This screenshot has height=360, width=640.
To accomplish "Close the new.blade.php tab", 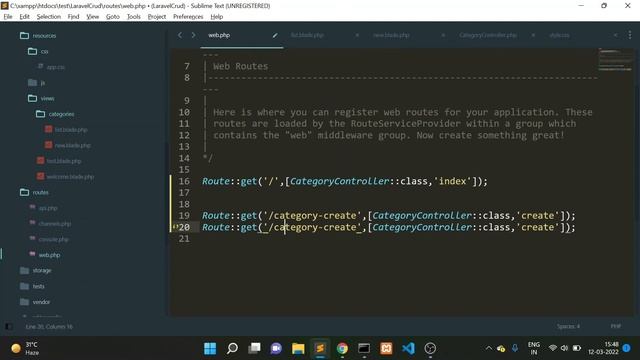I will (x=443, y=36).
